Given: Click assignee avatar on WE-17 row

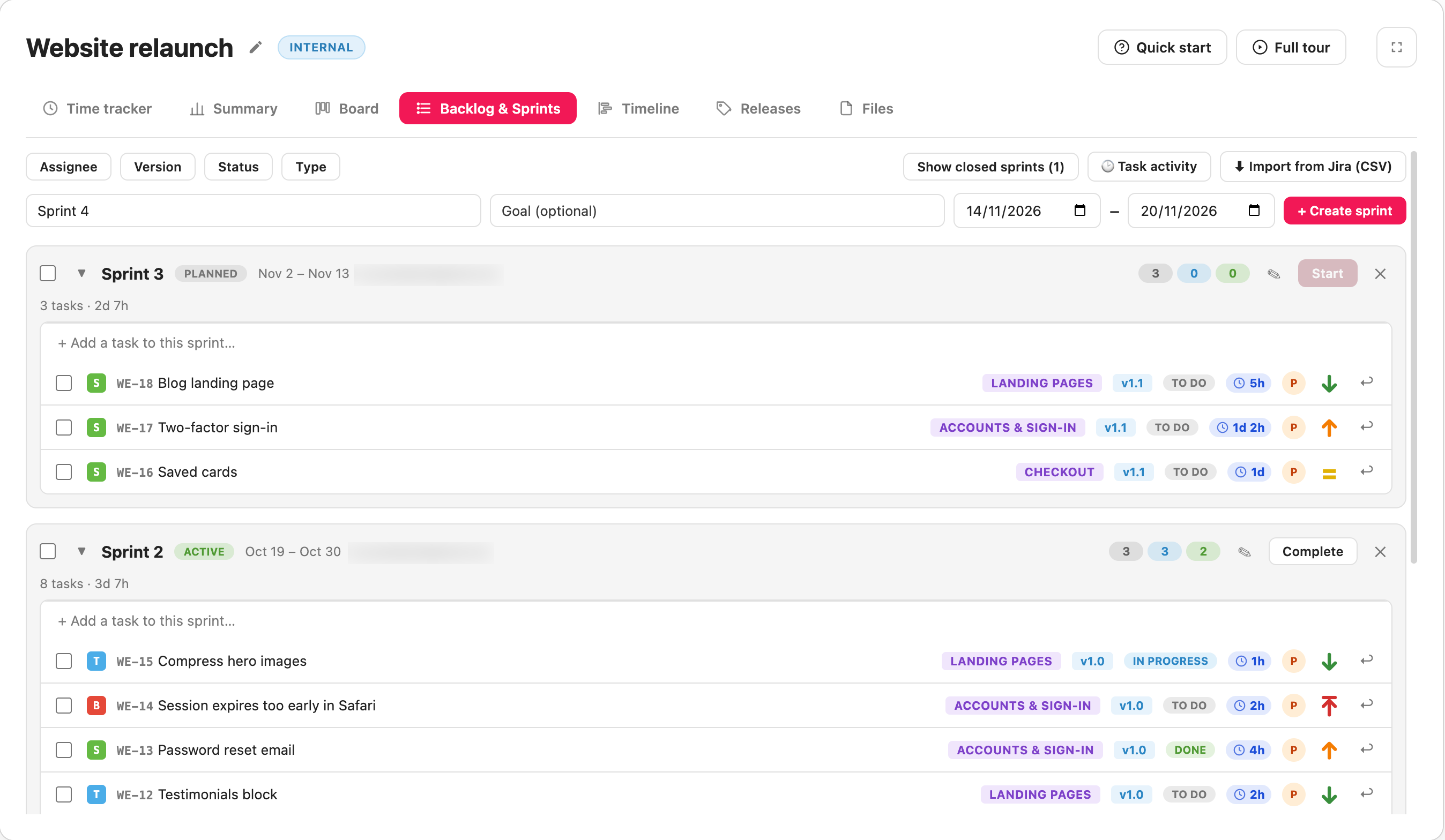Looking at the screenshot, I should click(1294, 427).
